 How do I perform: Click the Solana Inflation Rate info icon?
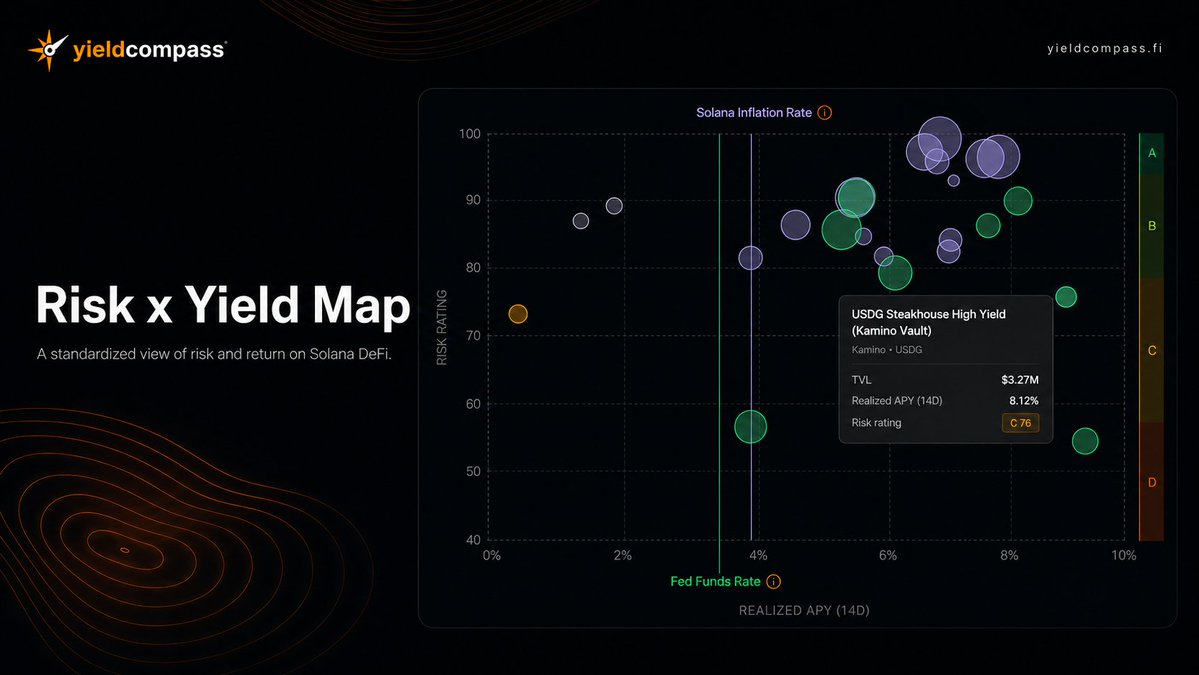click(x=824, y=112)
